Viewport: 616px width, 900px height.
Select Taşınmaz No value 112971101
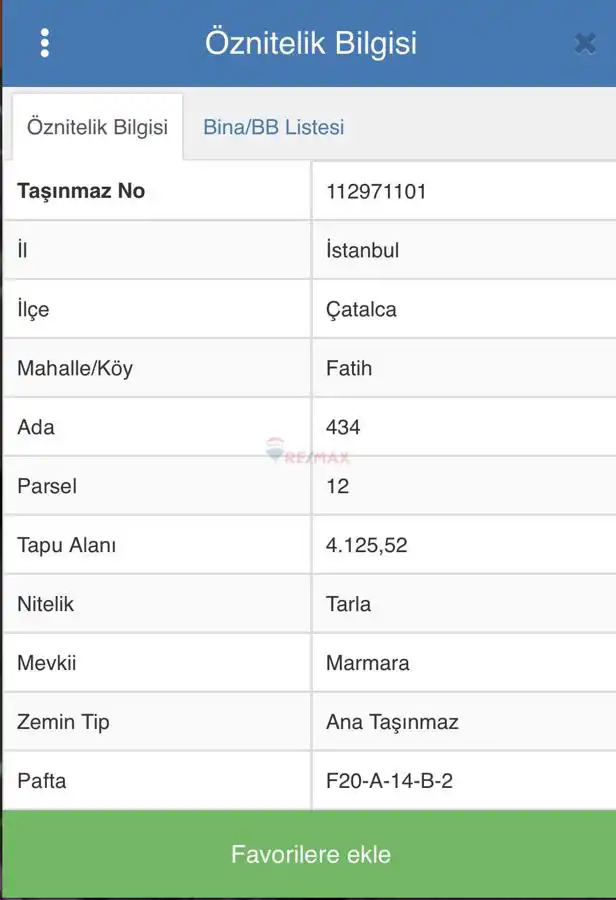coord(376,192)
